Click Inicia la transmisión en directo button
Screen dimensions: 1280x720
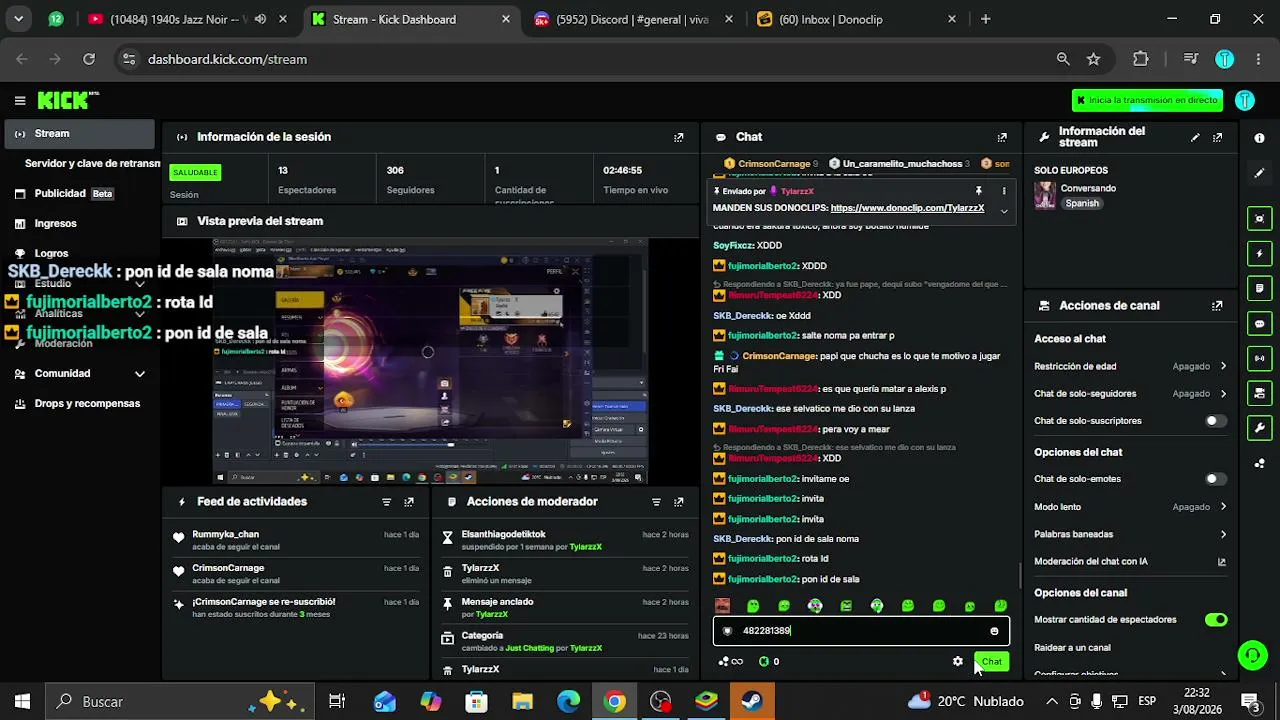[x=1147, y=100]
